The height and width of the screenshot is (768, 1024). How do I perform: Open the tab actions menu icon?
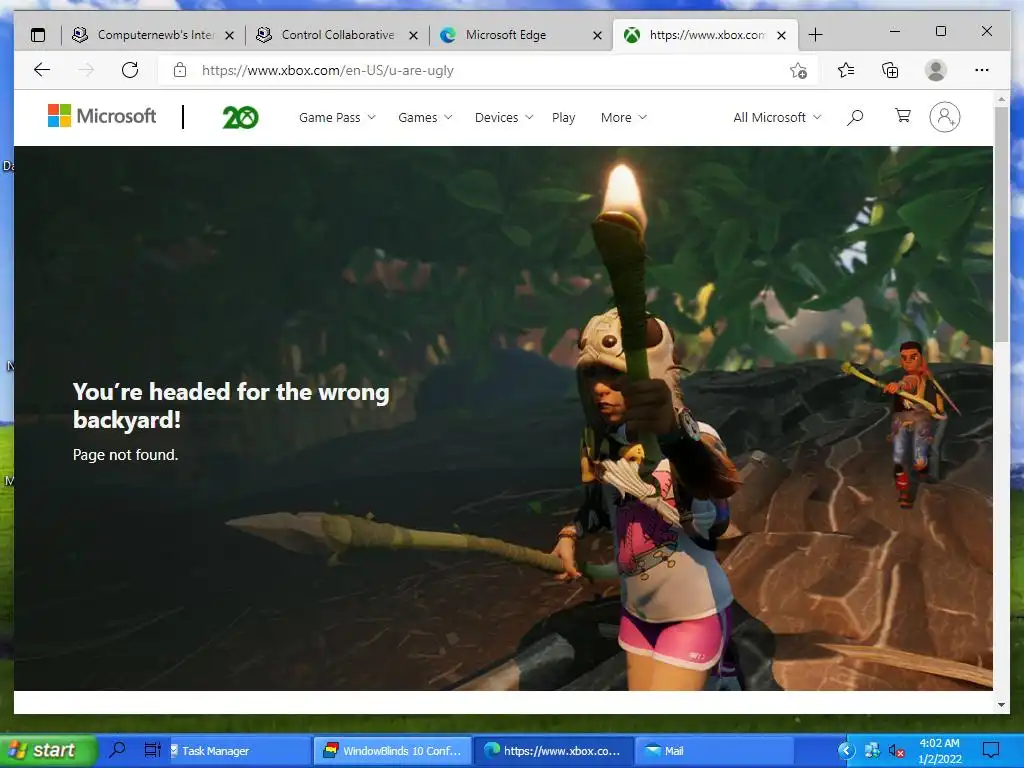[39, 35]
